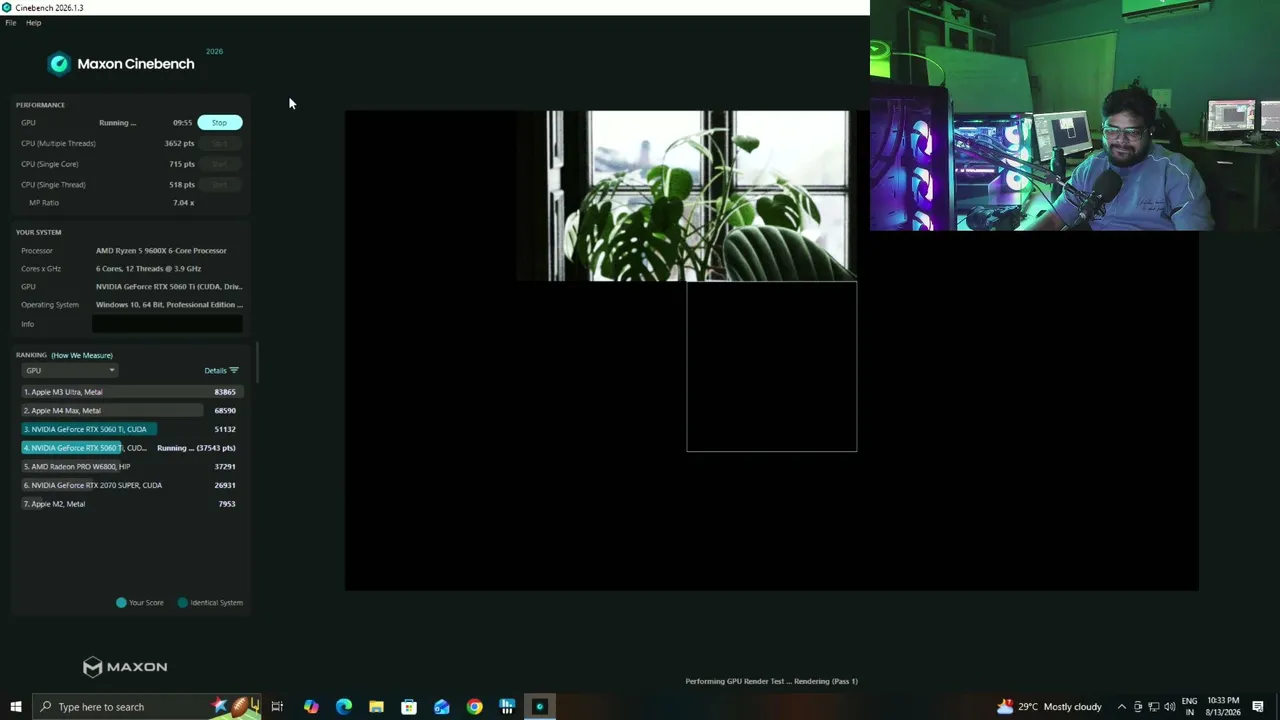Viewport: 1280px width, 720px height.
Task: Open Task View from the taskbar
Action: click(x=277, y=707)
